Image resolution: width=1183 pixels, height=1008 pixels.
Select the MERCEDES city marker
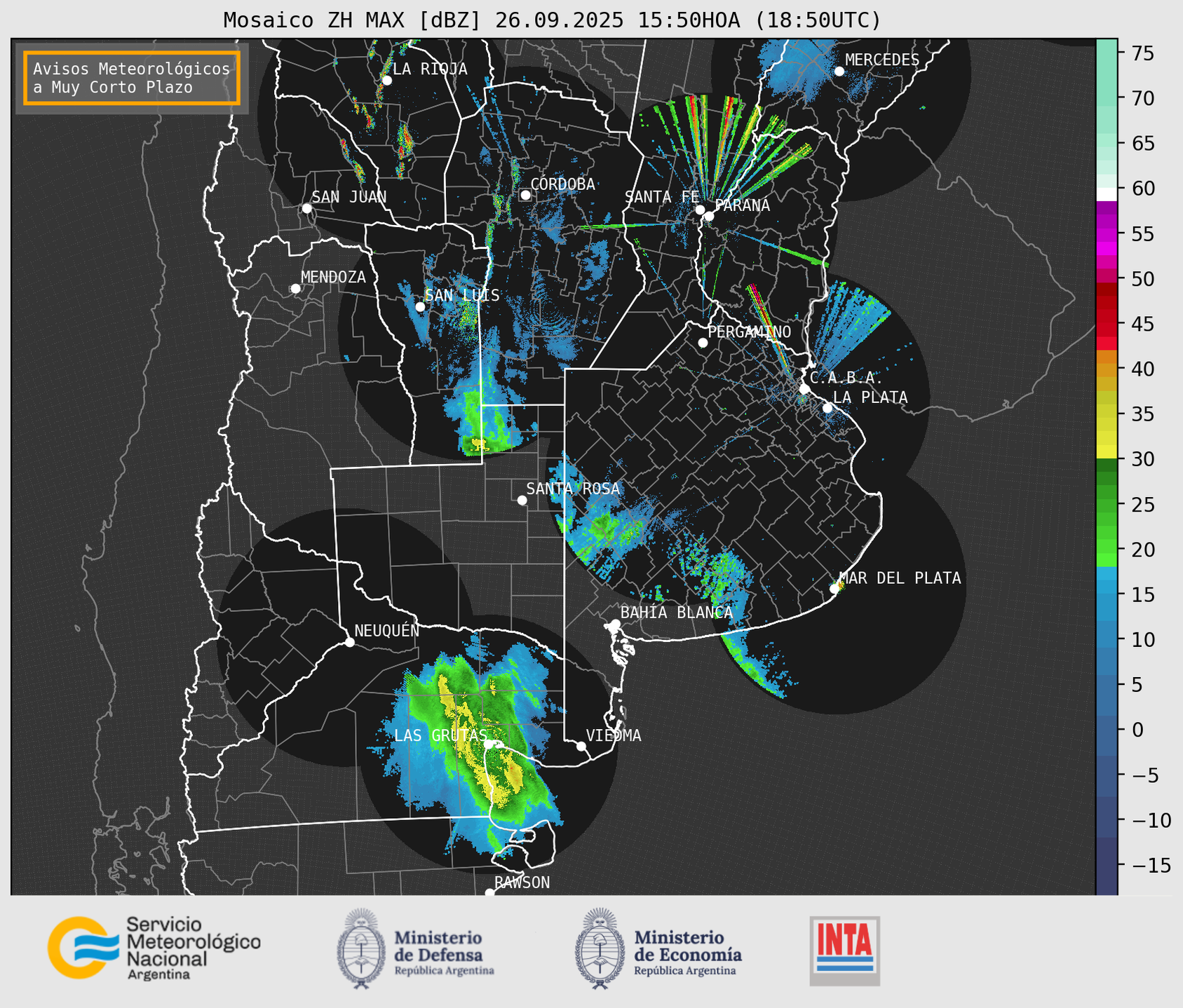pos(839,71)
